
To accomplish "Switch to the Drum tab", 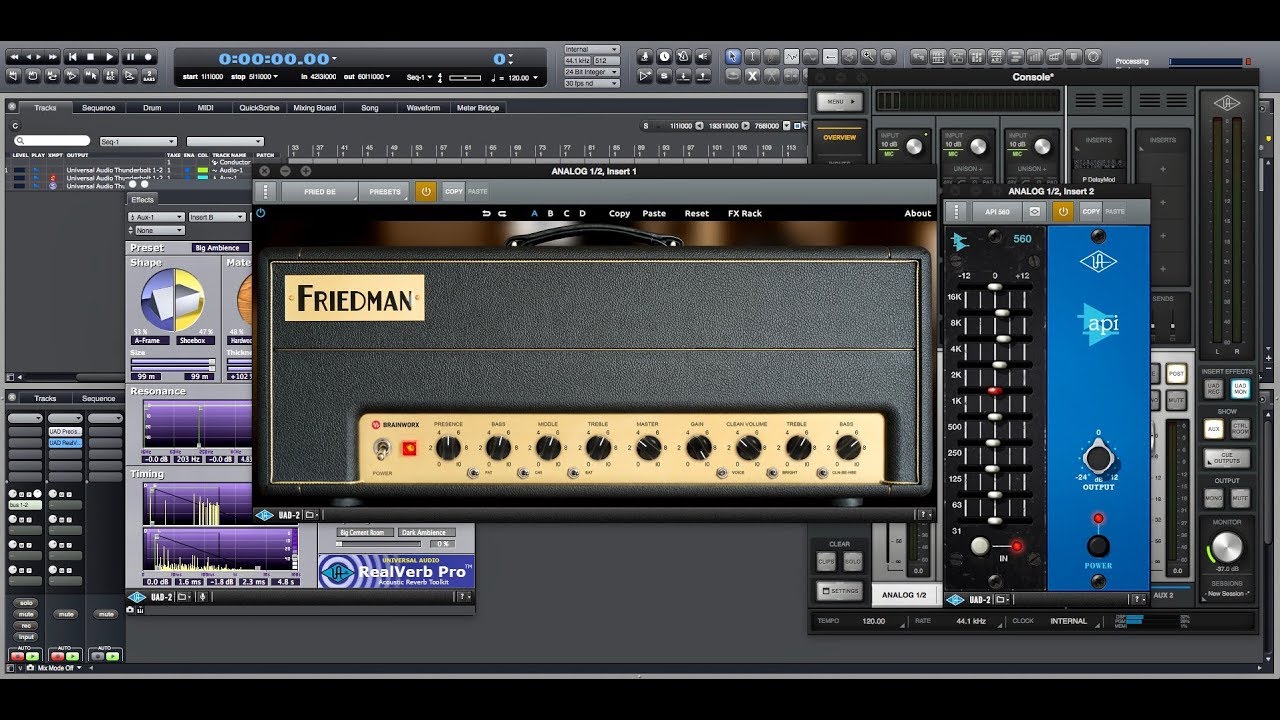I will coord(152,108).
